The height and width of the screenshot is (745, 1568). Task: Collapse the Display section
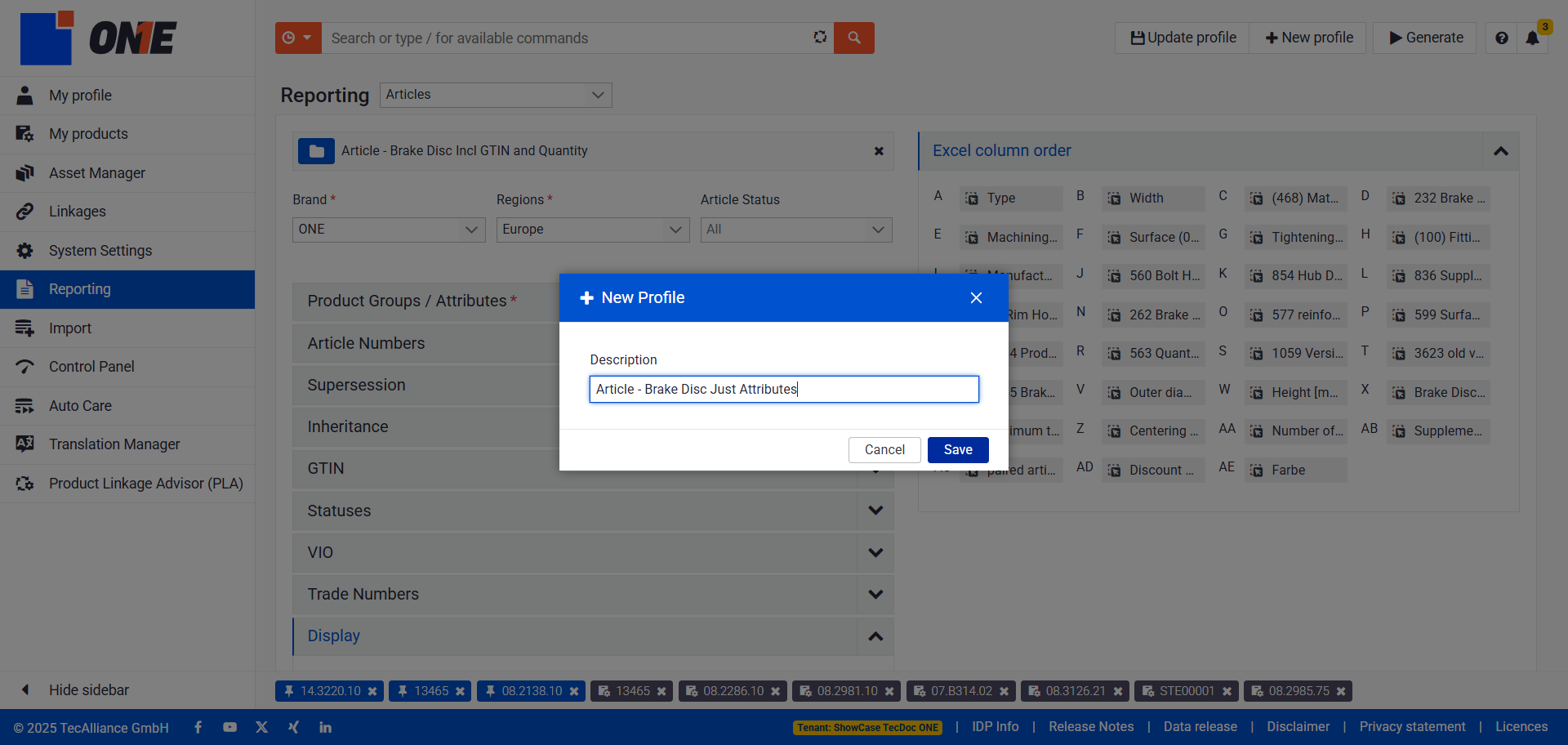coord(875,636)
